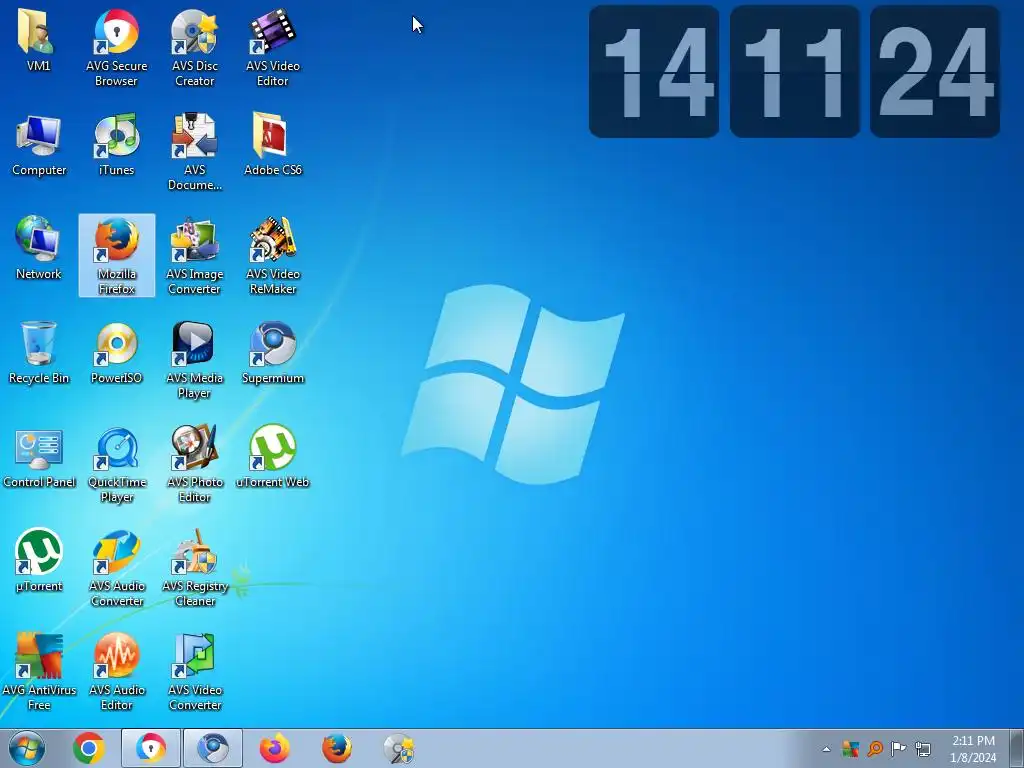This screenshot has height=768, width=1024.
Task: Select the AVS Registry Cleaner shortcut
Action: [195, 568]
